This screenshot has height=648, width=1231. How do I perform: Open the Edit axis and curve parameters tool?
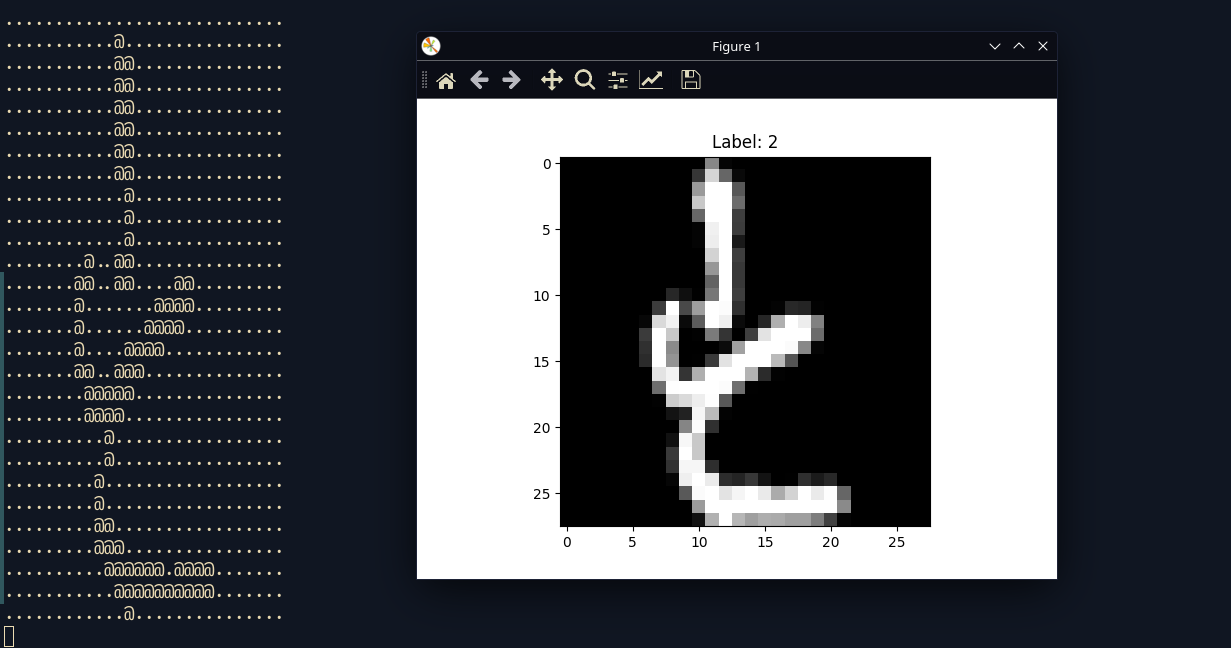coord(651,80)
